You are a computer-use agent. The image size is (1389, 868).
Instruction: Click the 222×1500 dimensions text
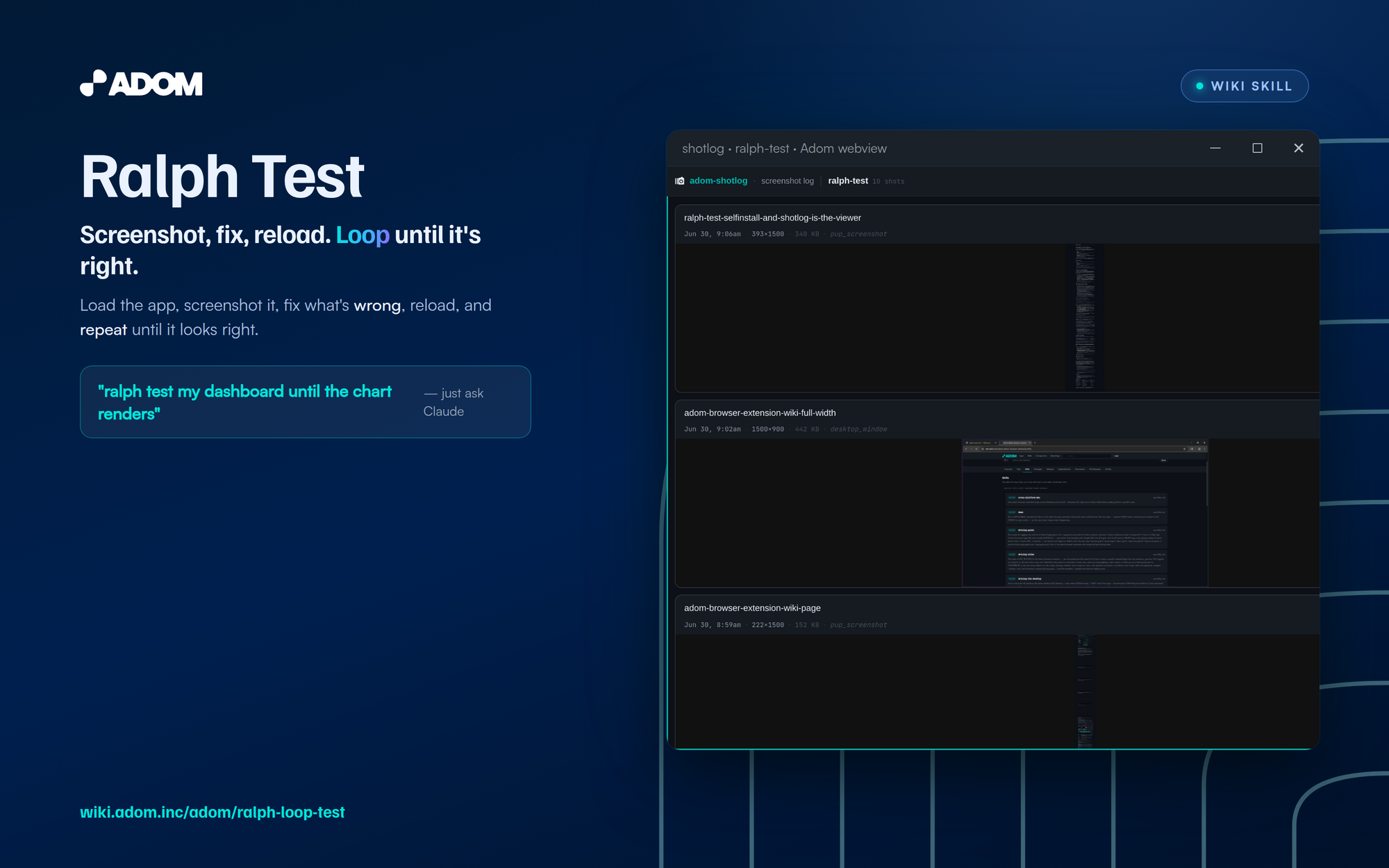tap(767, 625)
